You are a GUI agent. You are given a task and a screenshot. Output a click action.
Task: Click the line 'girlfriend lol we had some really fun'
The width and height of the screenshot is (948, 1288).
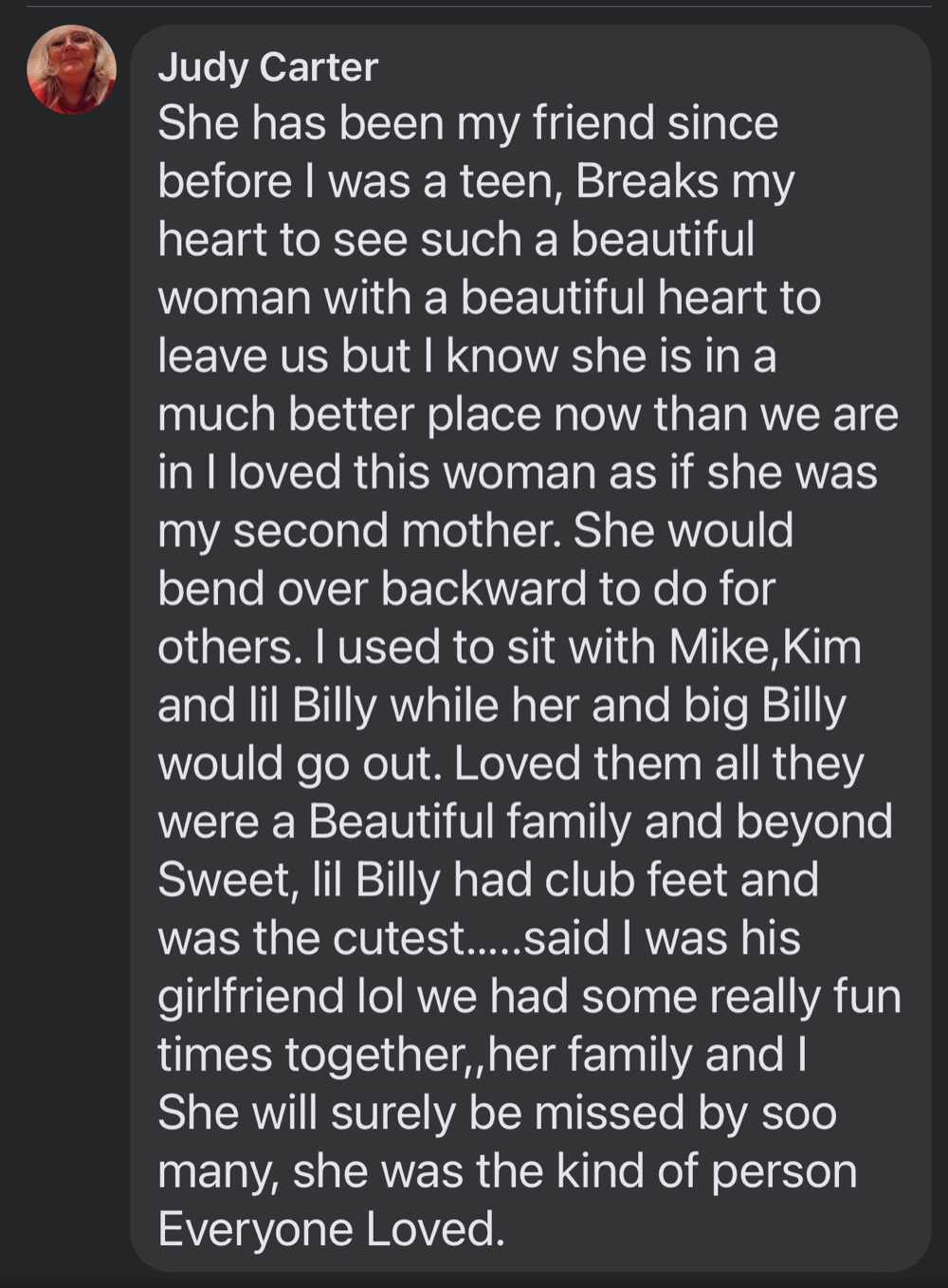pos(529,998)
